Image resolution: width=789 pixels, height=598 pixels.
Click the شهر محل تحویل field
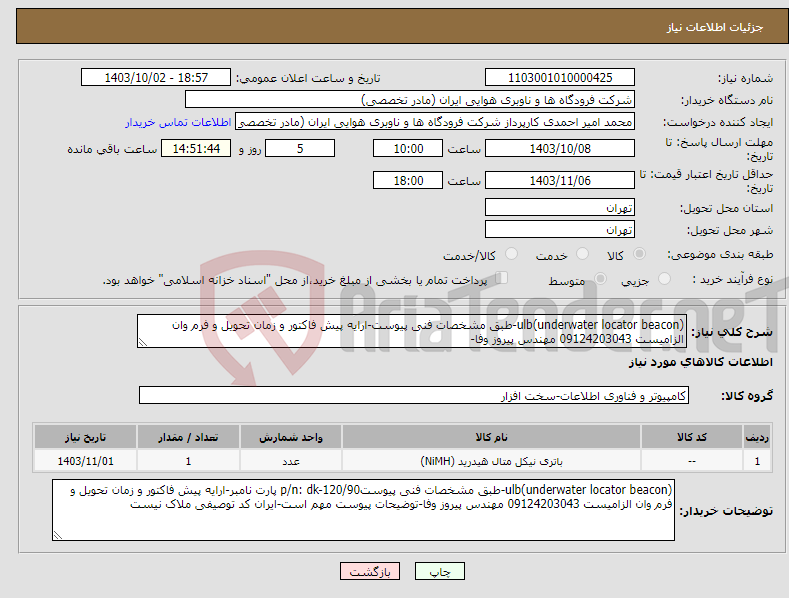click(560, 230)
